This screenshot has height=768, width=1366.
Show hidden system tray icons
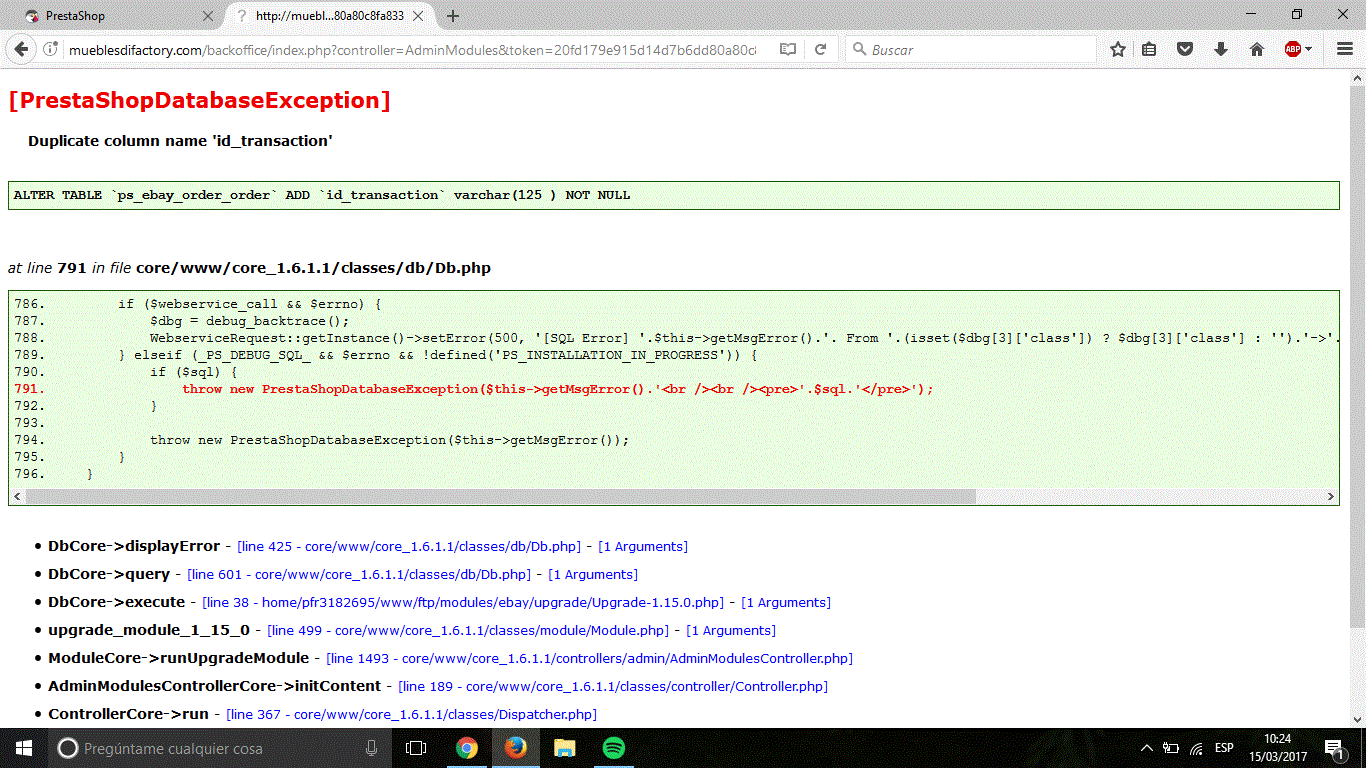tap(1147, 748)
